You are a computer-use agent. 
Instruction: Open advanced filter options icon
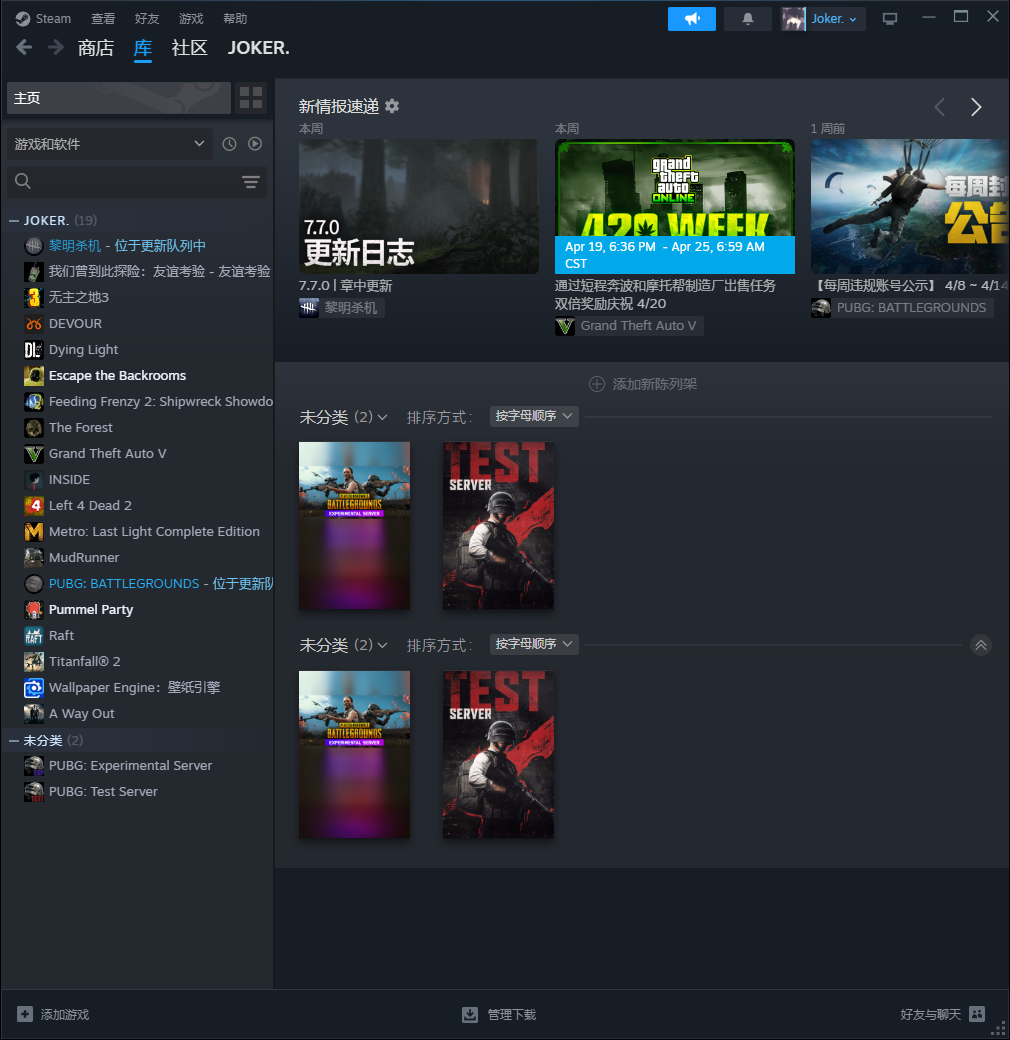point(251,181)
